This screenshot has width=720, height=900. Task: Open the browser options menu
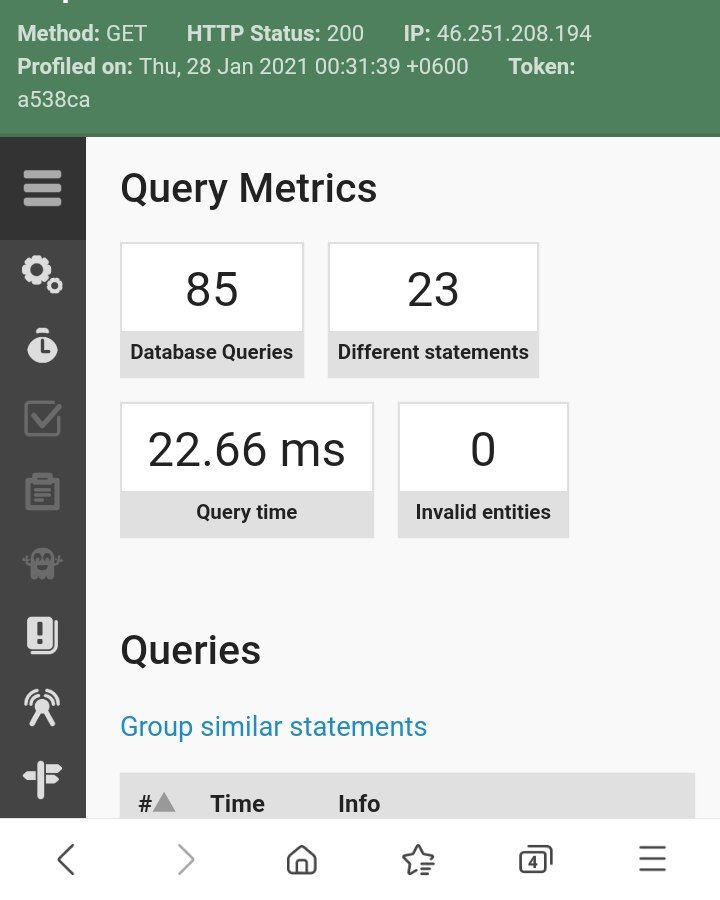(652, 859)
